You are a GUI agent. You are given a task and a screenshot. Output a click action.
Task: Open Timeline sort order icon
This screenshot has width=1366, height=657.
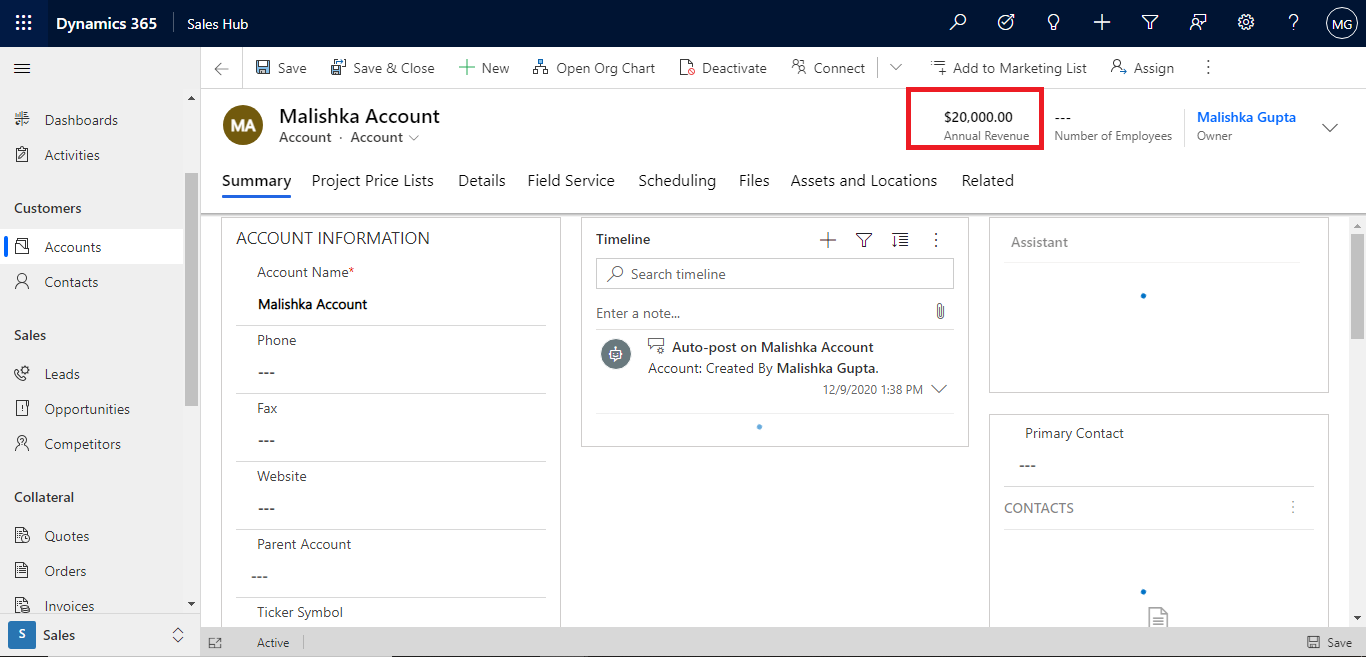[x=899, y=239]
